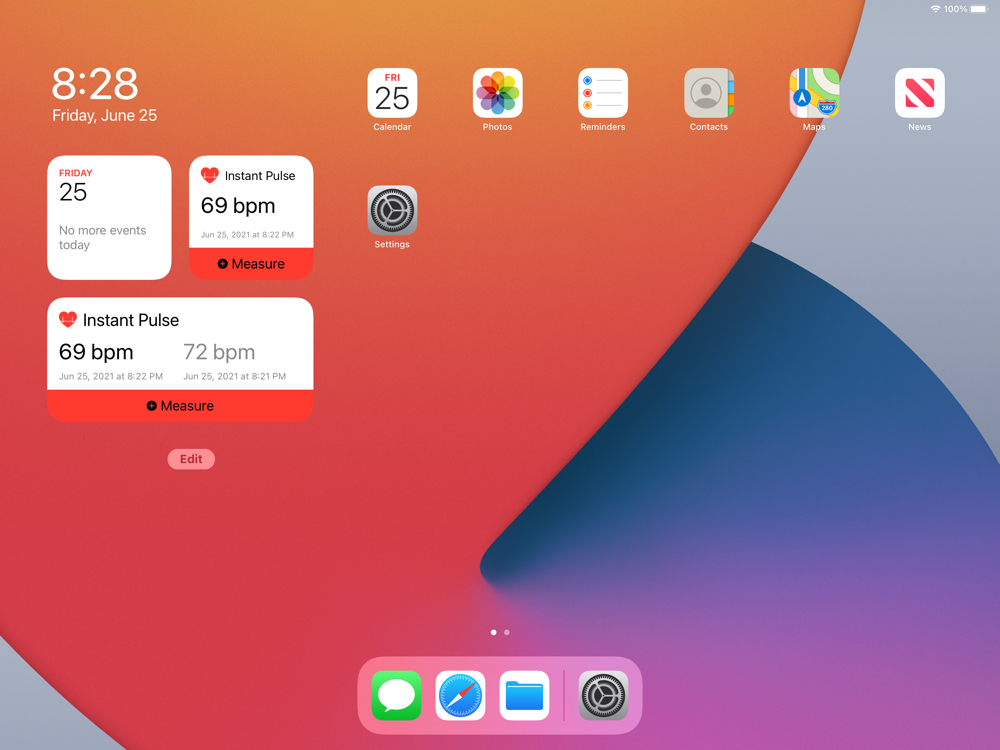The image size is (1000, 750).
Task: Open the Contacts app
Action: tap(709, 93)
